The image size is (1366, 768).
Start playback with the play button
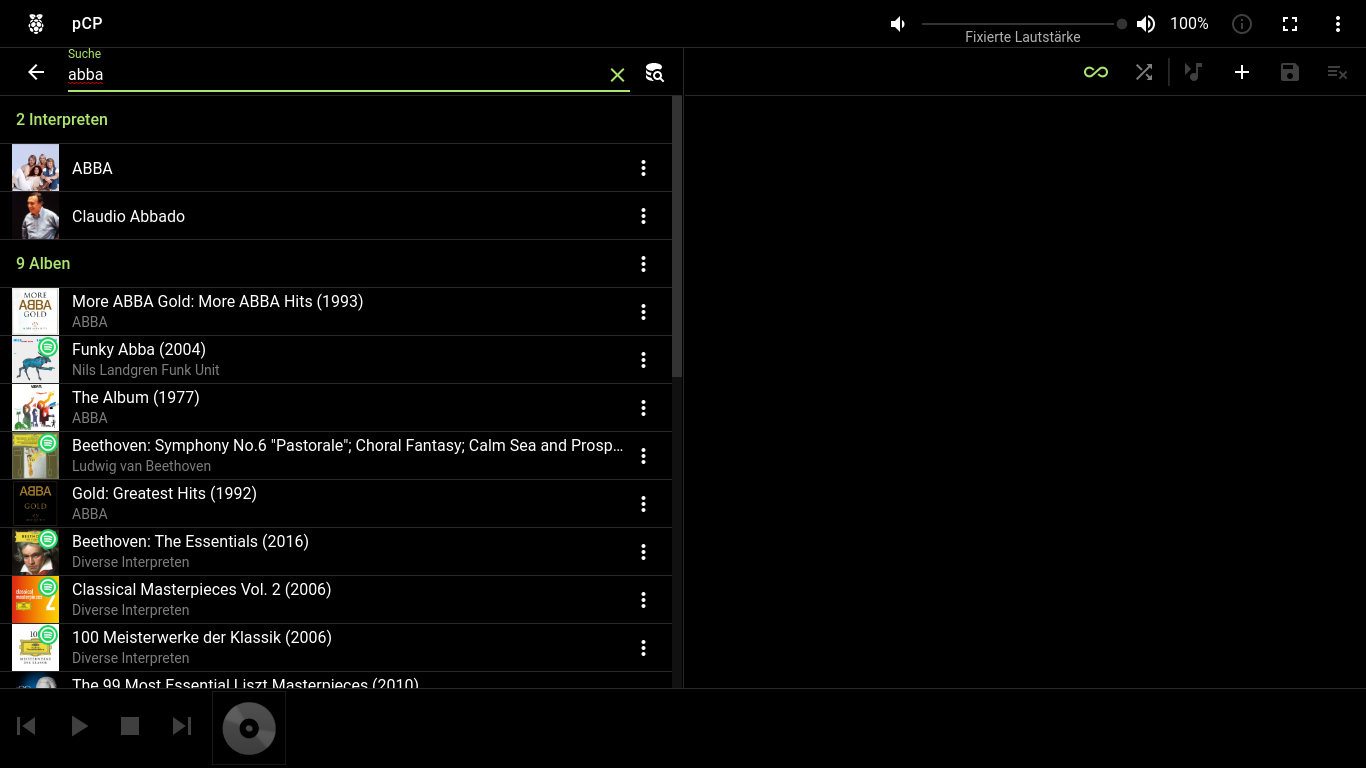[79, 726]
